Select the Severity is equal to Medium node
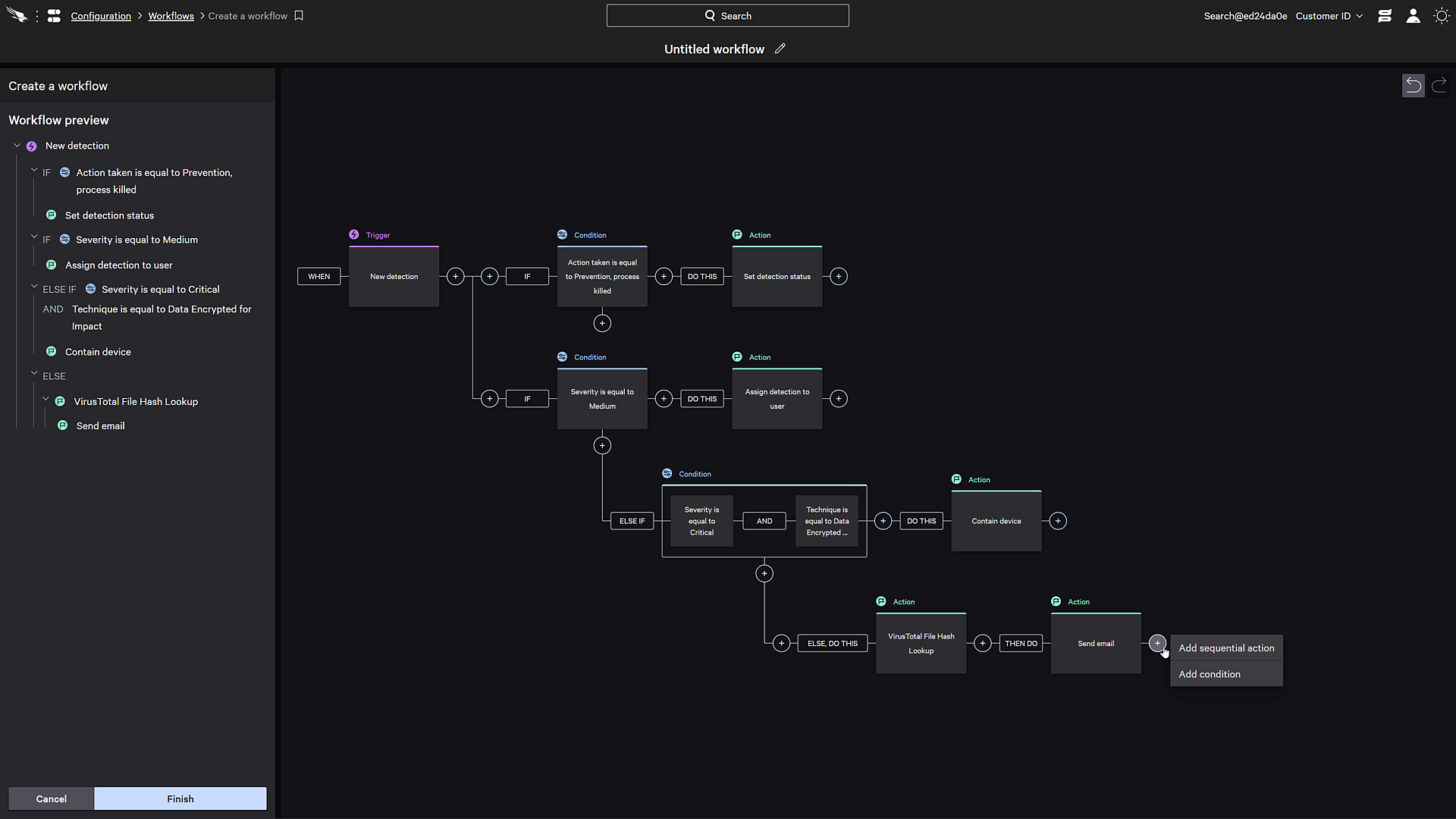Image resolution: width=1456 pixels, height=819 pixels. coord(602,399)
